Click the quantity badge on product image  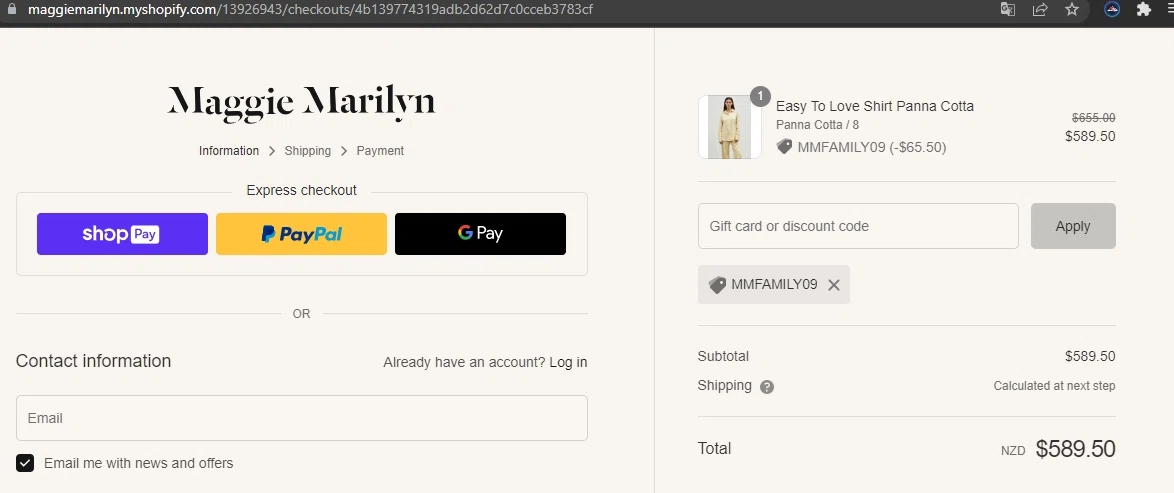[x=760, y=96]
